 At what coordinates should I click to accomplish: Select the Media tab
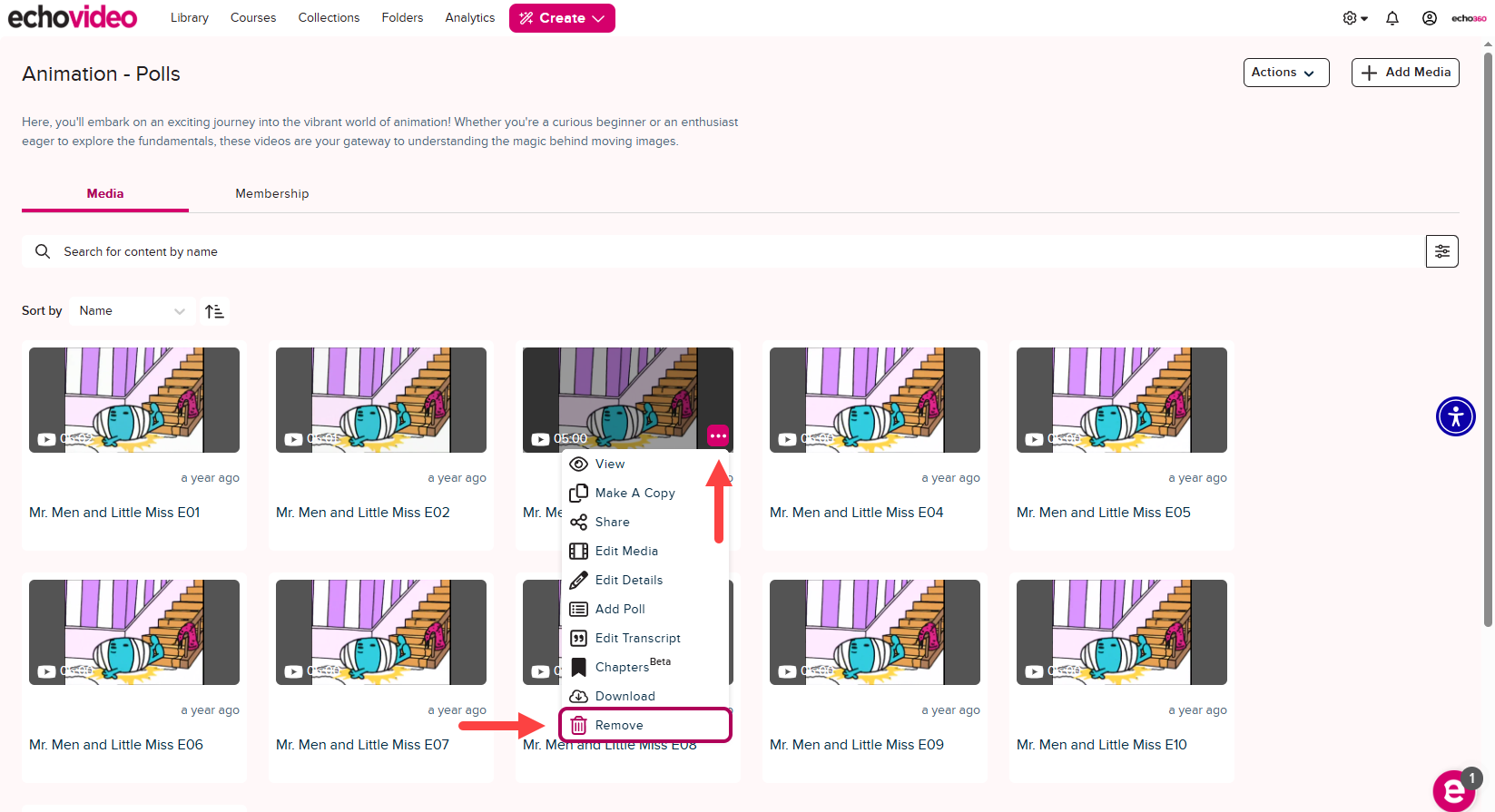click(x=105, y=193)
